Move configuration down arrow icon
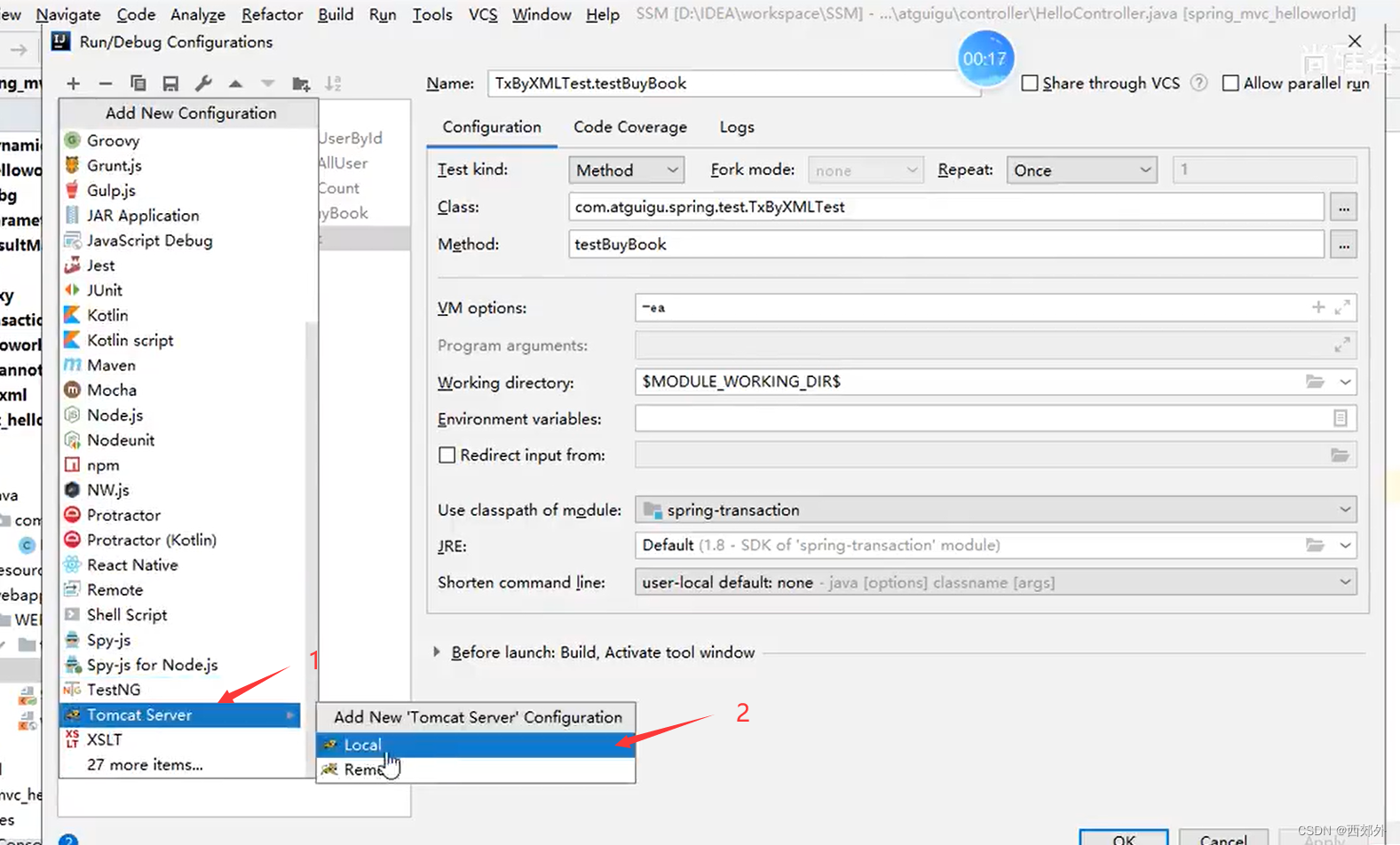This screenshot has height=845, width=1400. pyautogui.click(x=267, y=83)
